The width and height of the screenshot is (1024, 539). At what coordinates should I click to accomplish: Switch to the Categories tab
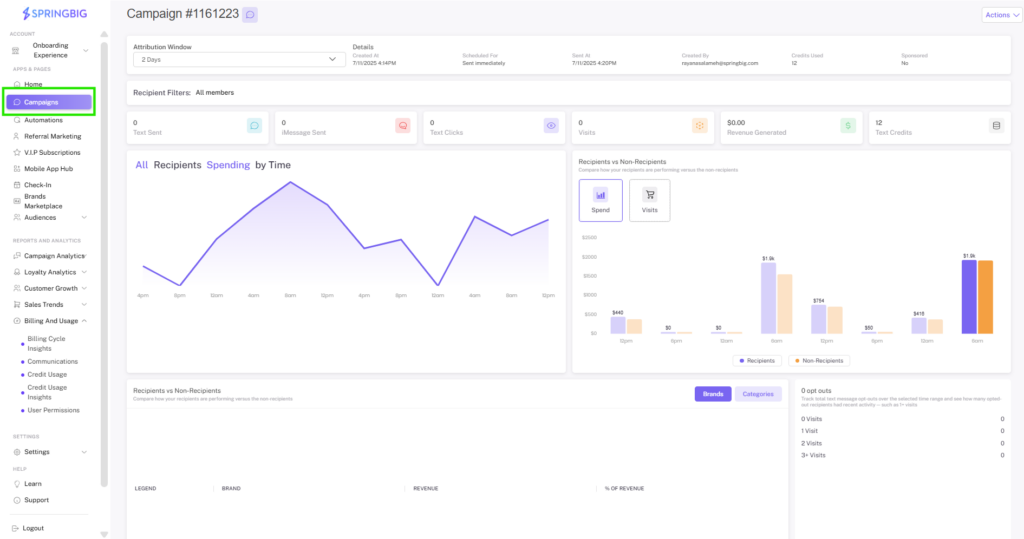[758, 394]
